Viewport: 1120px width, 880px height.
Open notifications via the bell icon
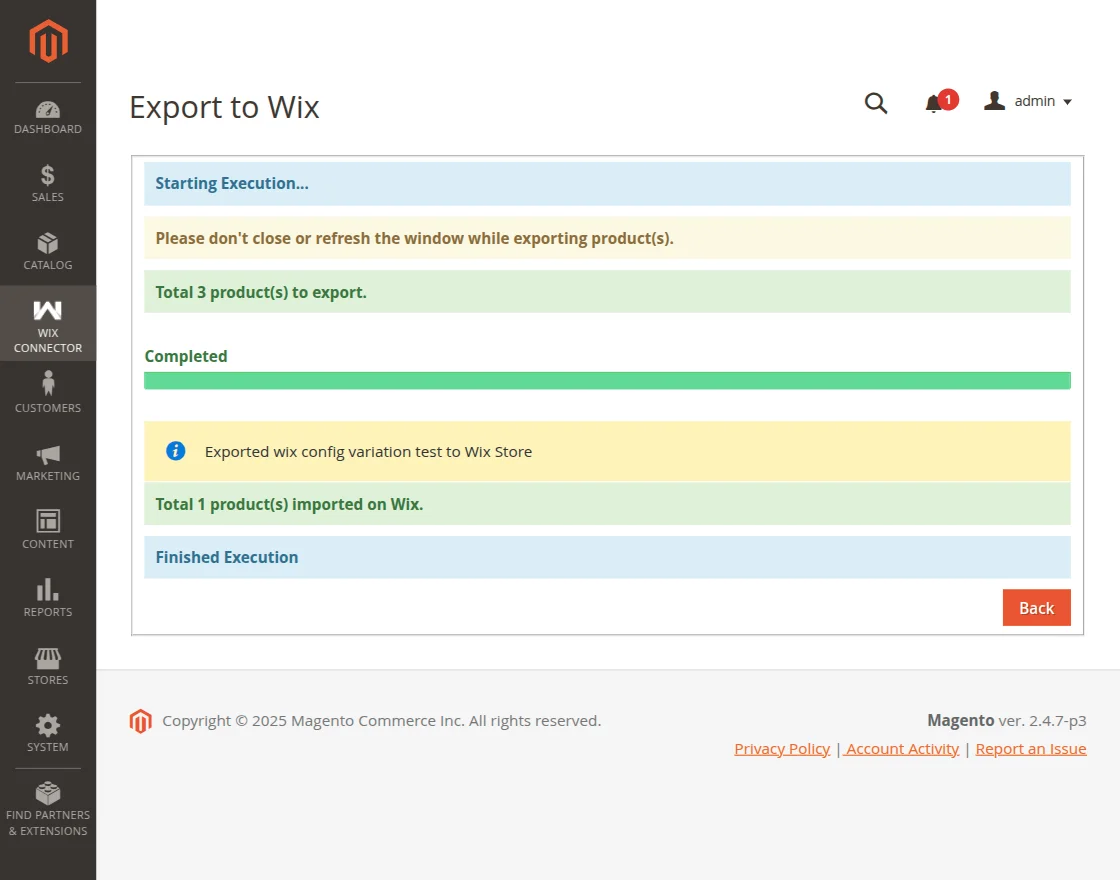coord(934,102)
